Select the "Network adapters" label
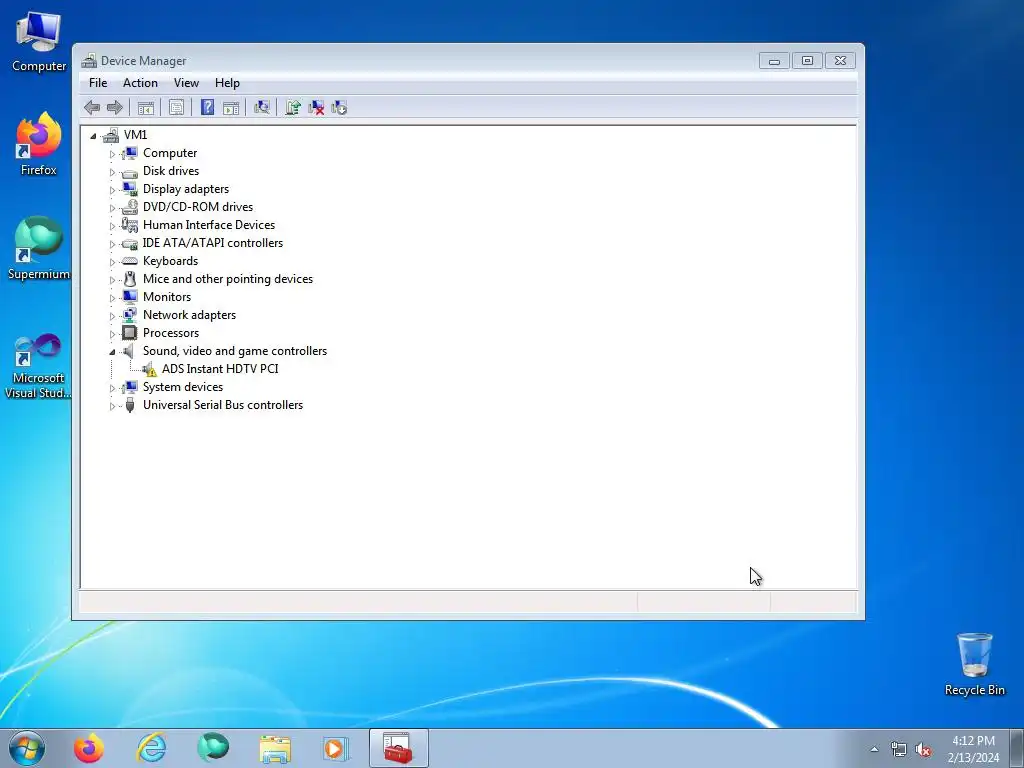Viewport: 1024px width, 768px height. [189, 315]
